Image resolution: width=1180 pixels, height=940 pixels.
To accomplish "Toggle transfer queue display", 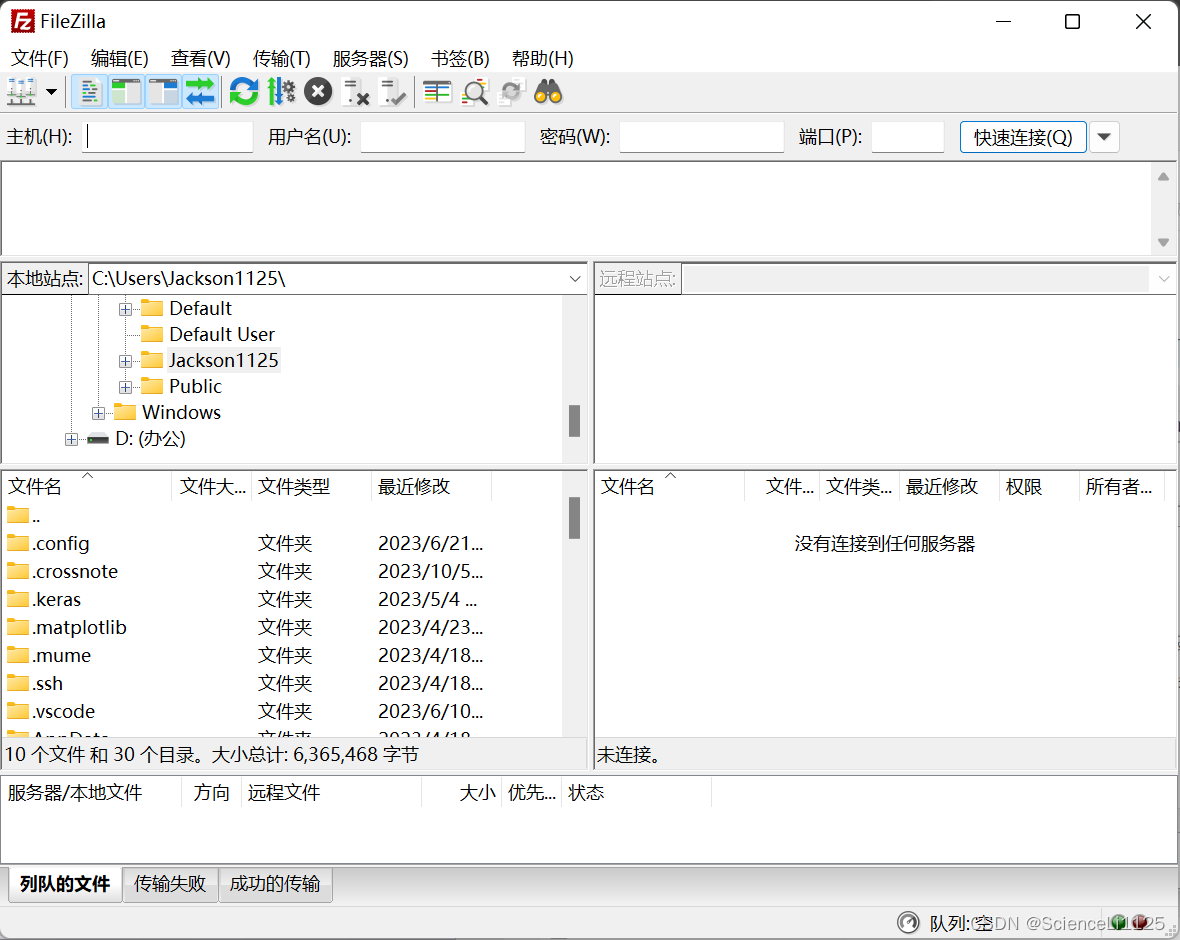I will 200,93.
